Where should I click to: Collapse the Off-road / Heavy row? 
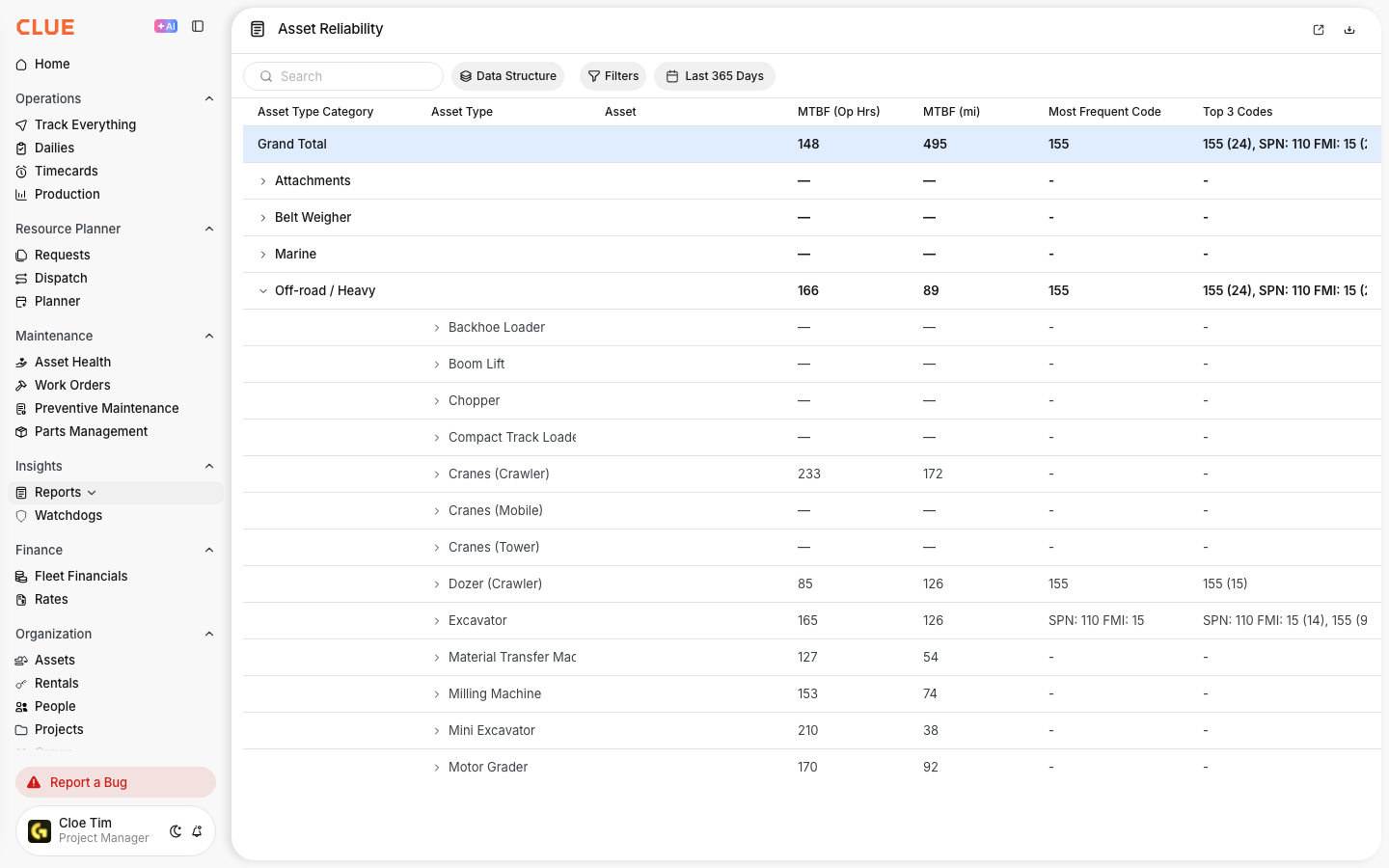coord(263,291)
